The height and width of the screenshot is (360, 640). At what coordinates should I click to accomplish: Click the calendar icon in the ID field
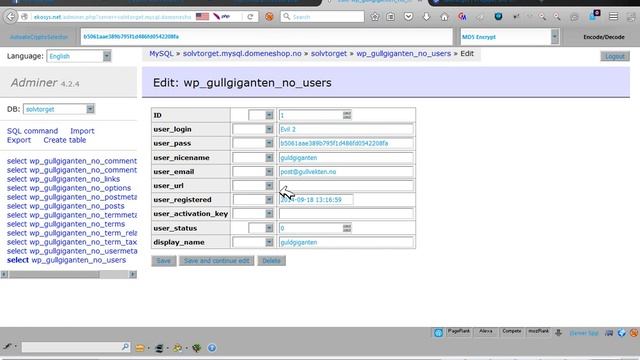tap(347, 115)
